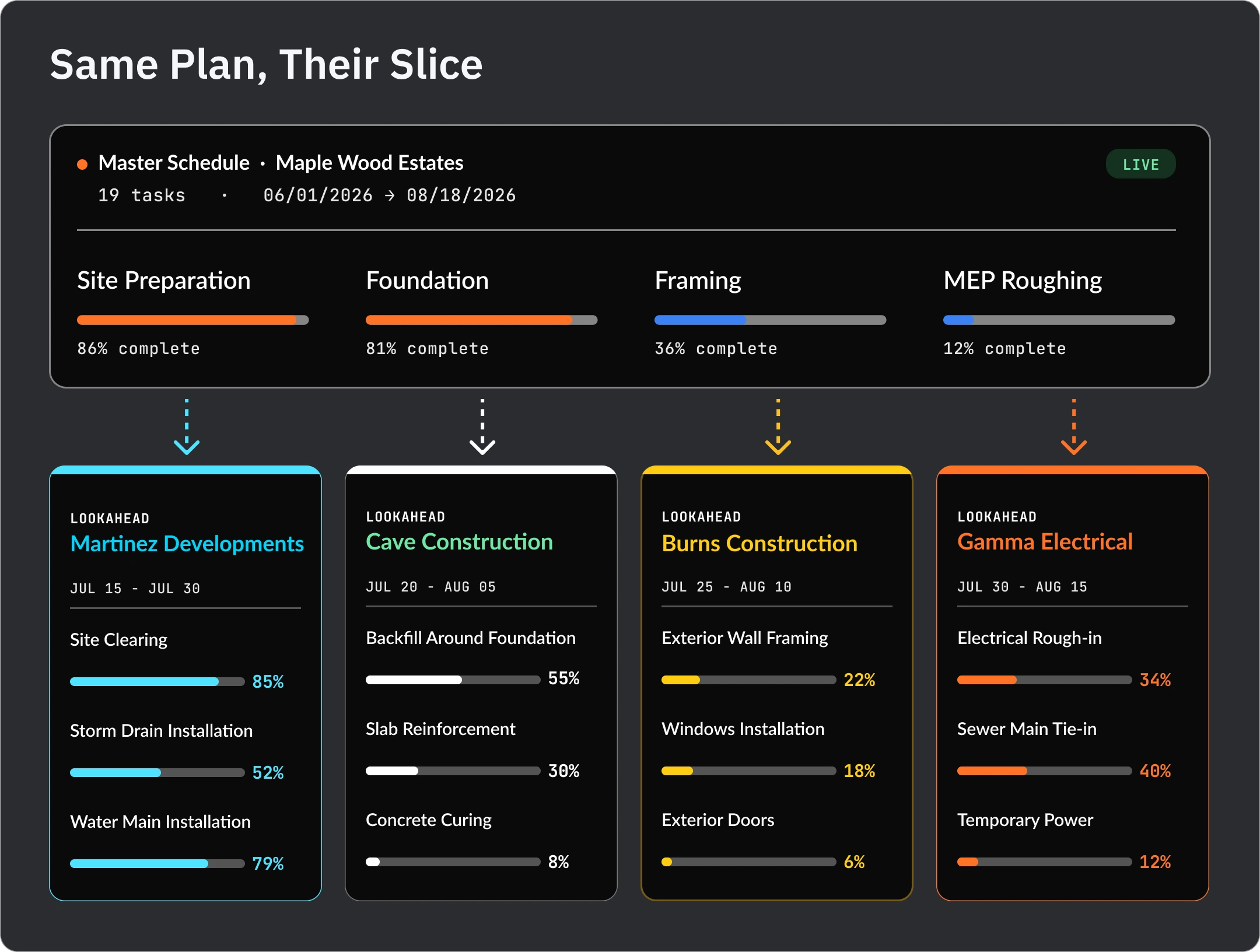Click the 'JUL 20 - AUG 05' date range
The height and width of the screenshot is (952, 1260).
(x=430, y=587)
